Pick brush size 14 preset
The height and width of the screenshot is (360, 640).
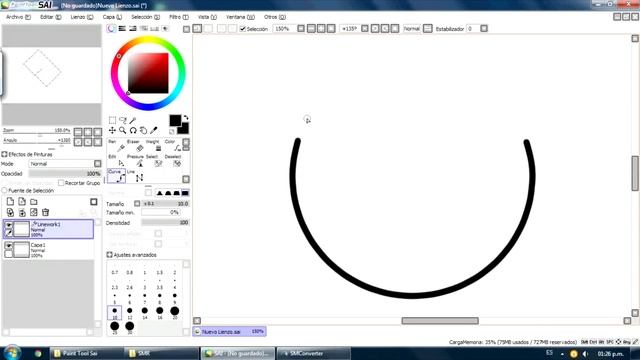click(x=144, y=313)
